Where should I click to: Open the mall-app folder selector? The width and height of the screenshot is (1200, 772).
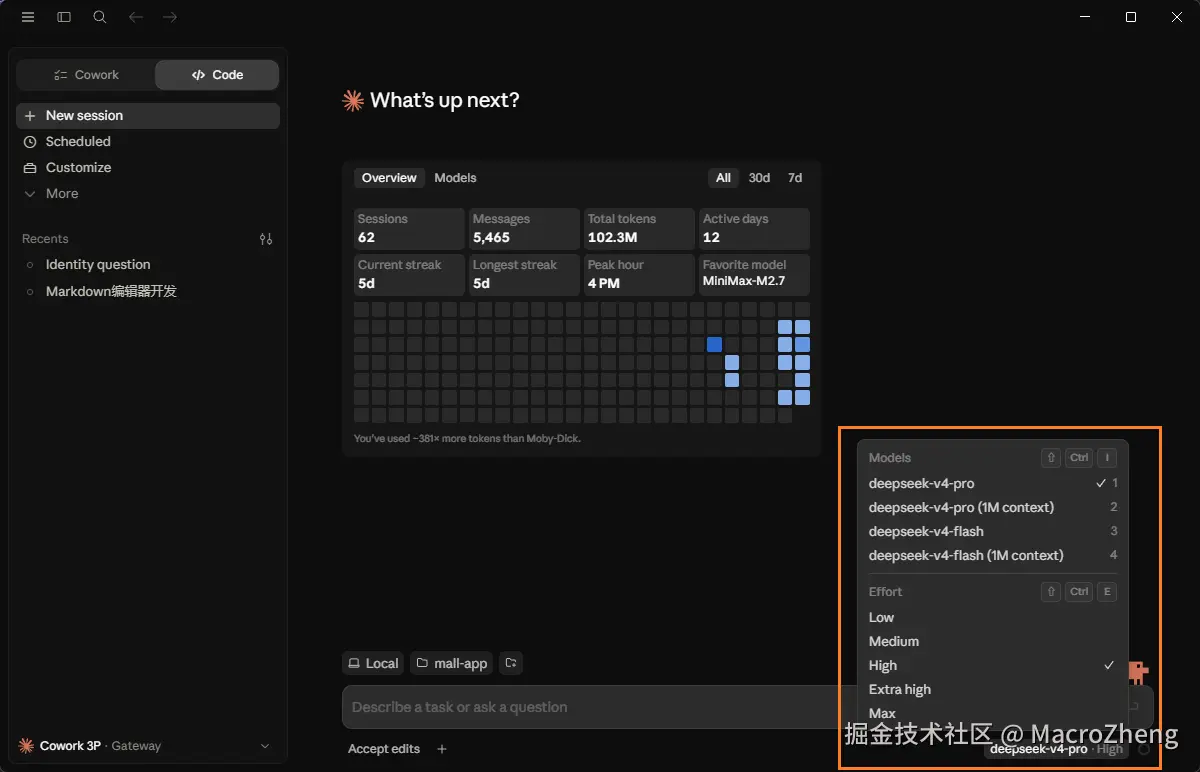(x=453, y=663)
